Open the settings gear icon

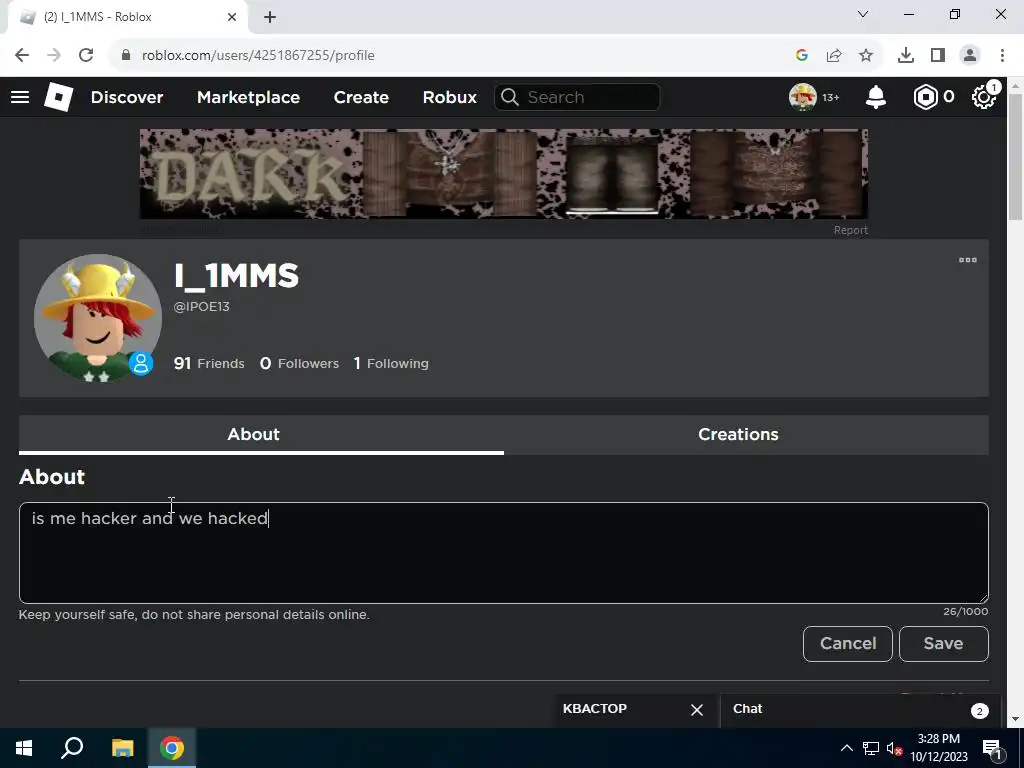pyautogui.click(x=984, y=97)
